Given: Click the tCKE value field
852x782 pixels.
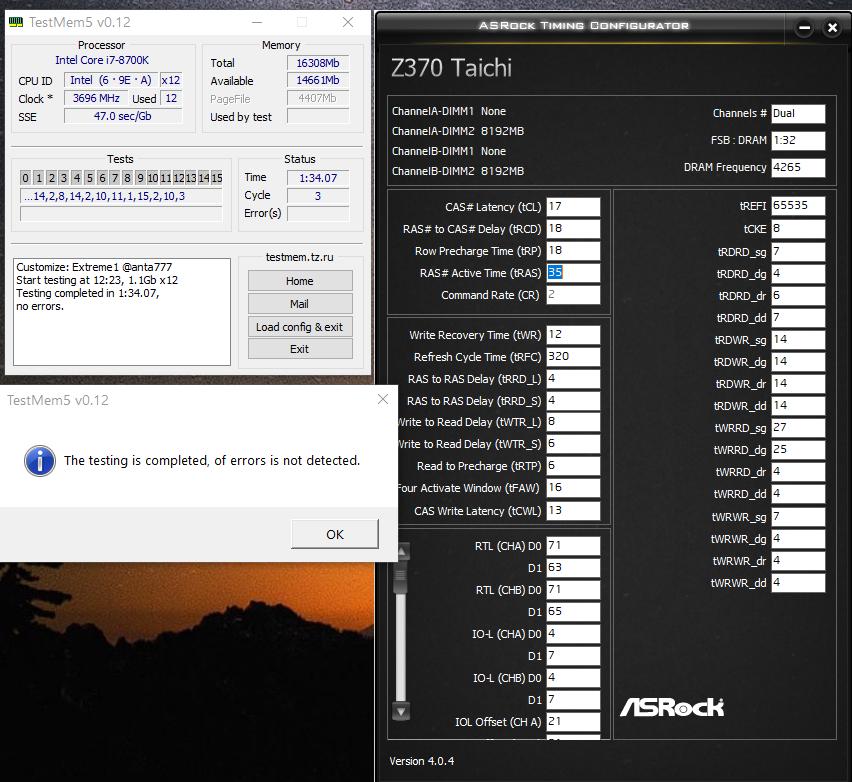Looking at the screenshot, I should 798,229.
